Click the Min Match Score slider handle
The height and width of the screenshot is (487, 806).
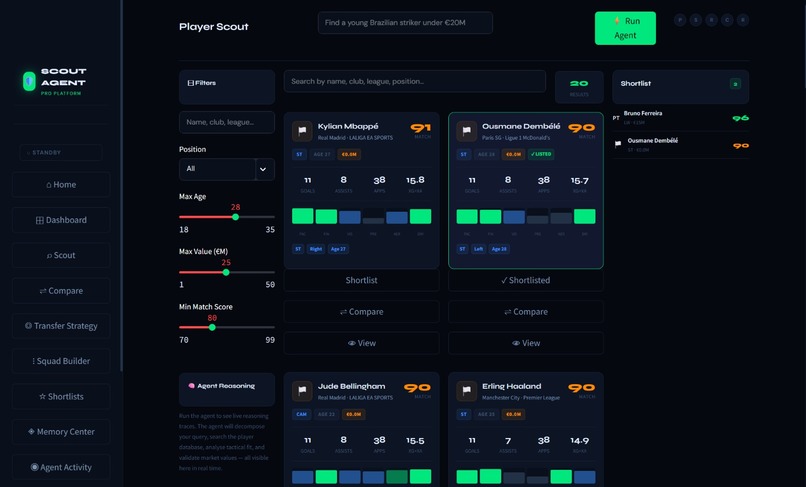click(212, 328)
